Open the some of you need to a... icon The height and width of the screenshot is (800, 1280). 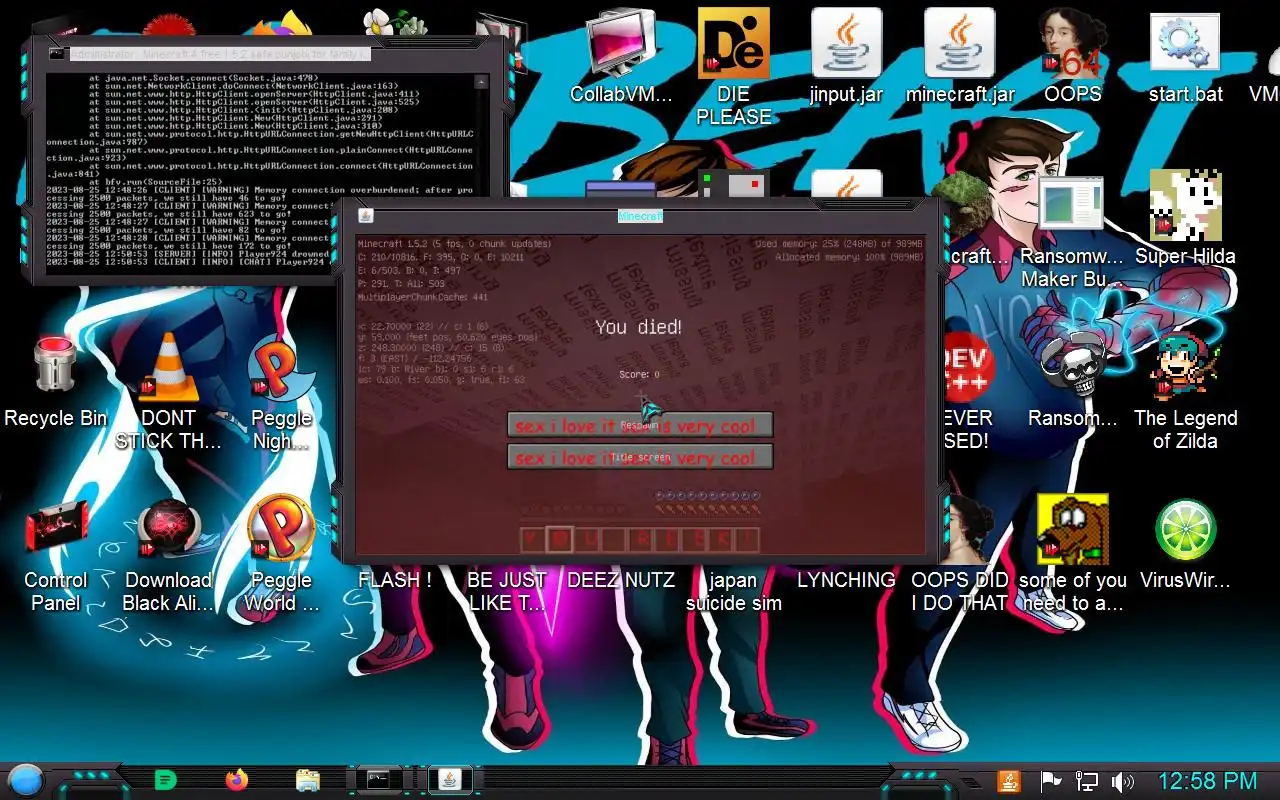pyautogui.click(x=1073, y=554)
